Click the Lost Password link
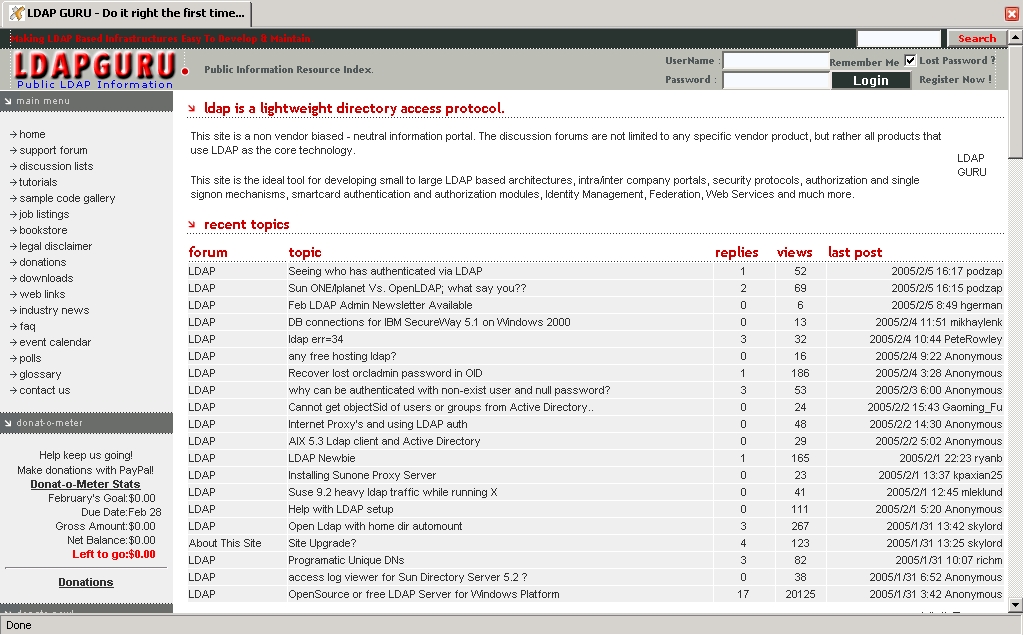Screen dimensions: 1023x635 coord(957,61)
